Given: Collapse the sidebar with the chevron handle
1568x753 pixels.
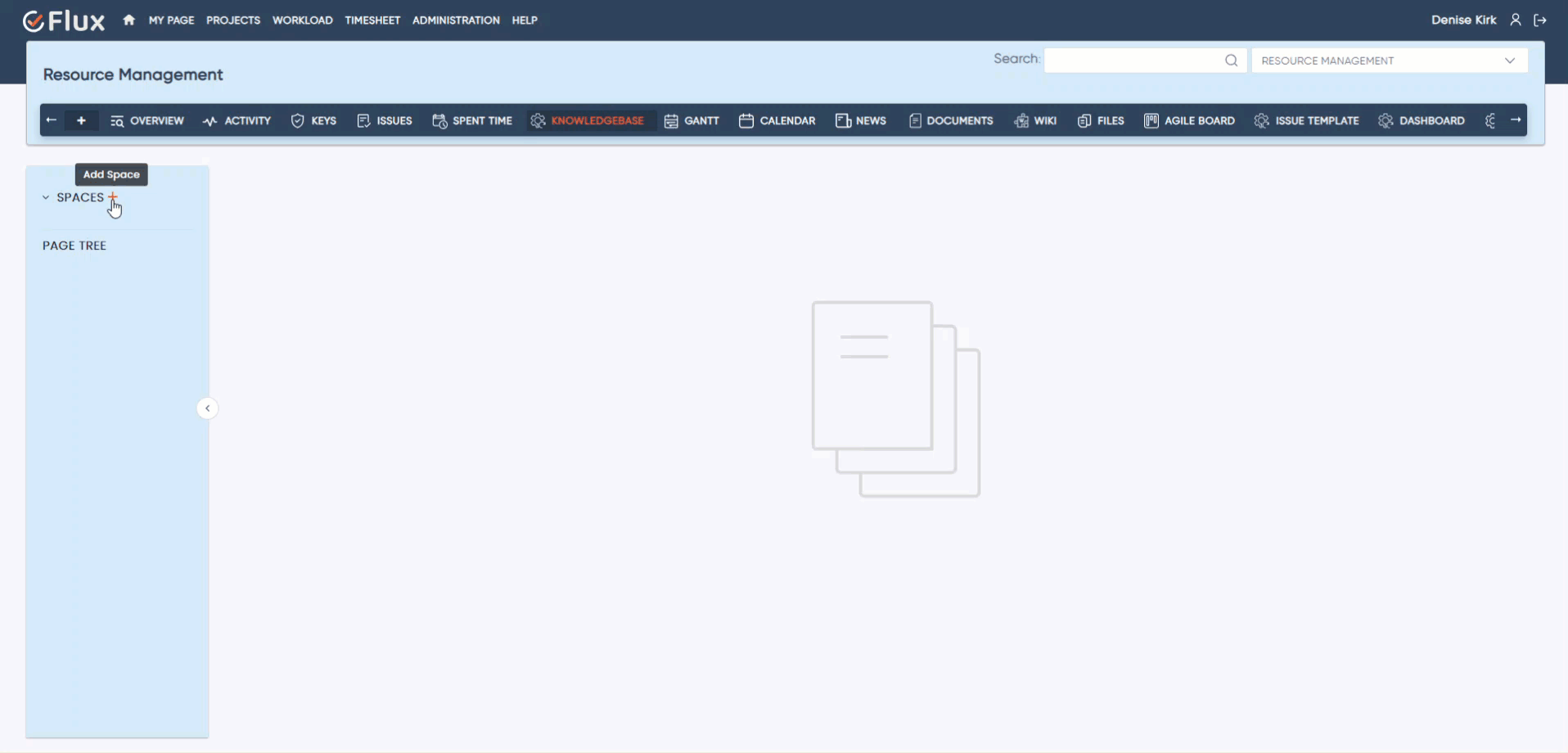Looking at the screenshot, I should tap(208, 408).
